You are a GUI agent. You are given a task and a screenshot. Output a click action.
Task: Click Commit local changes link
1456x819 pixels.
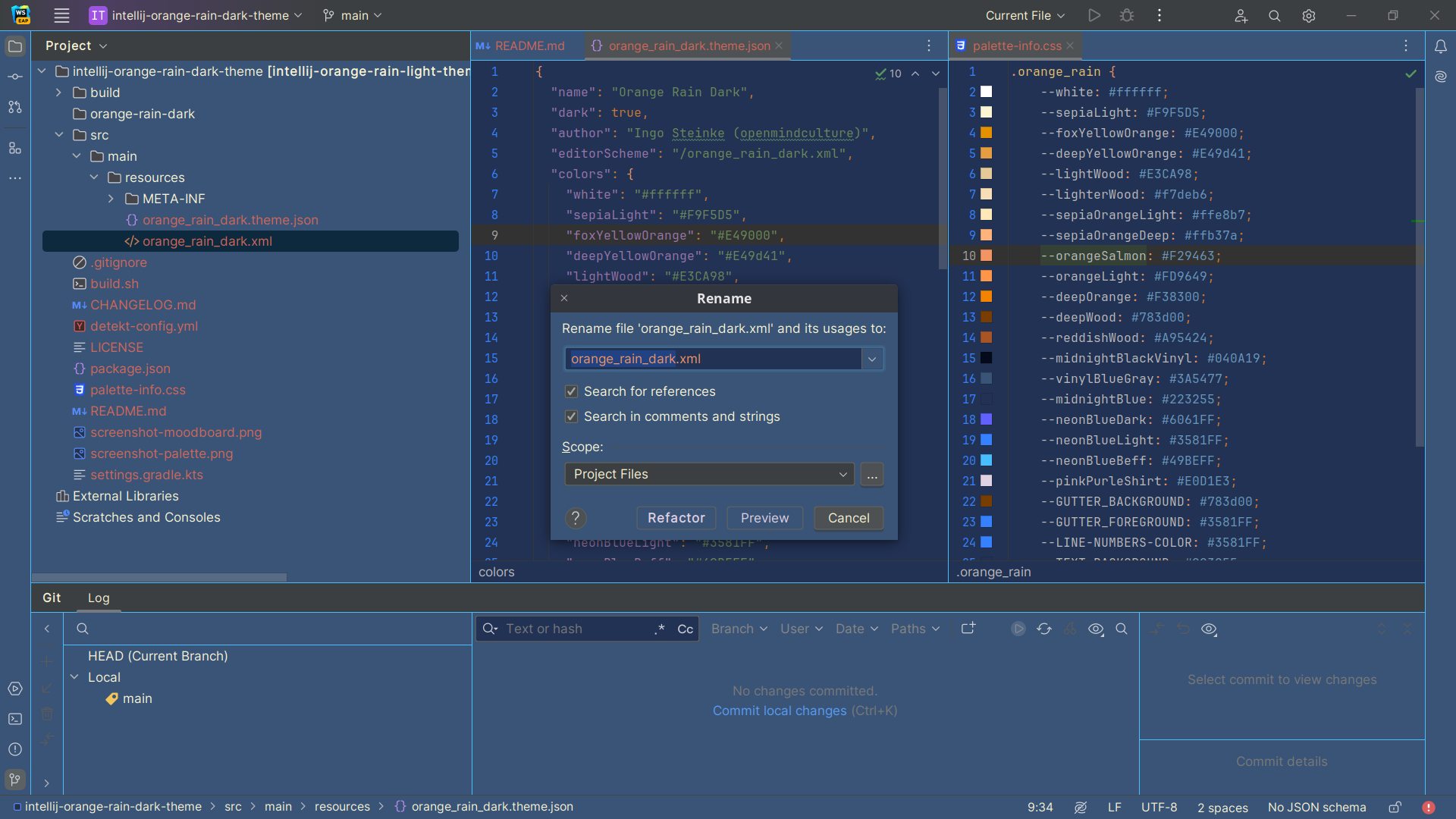coord(779,711)
